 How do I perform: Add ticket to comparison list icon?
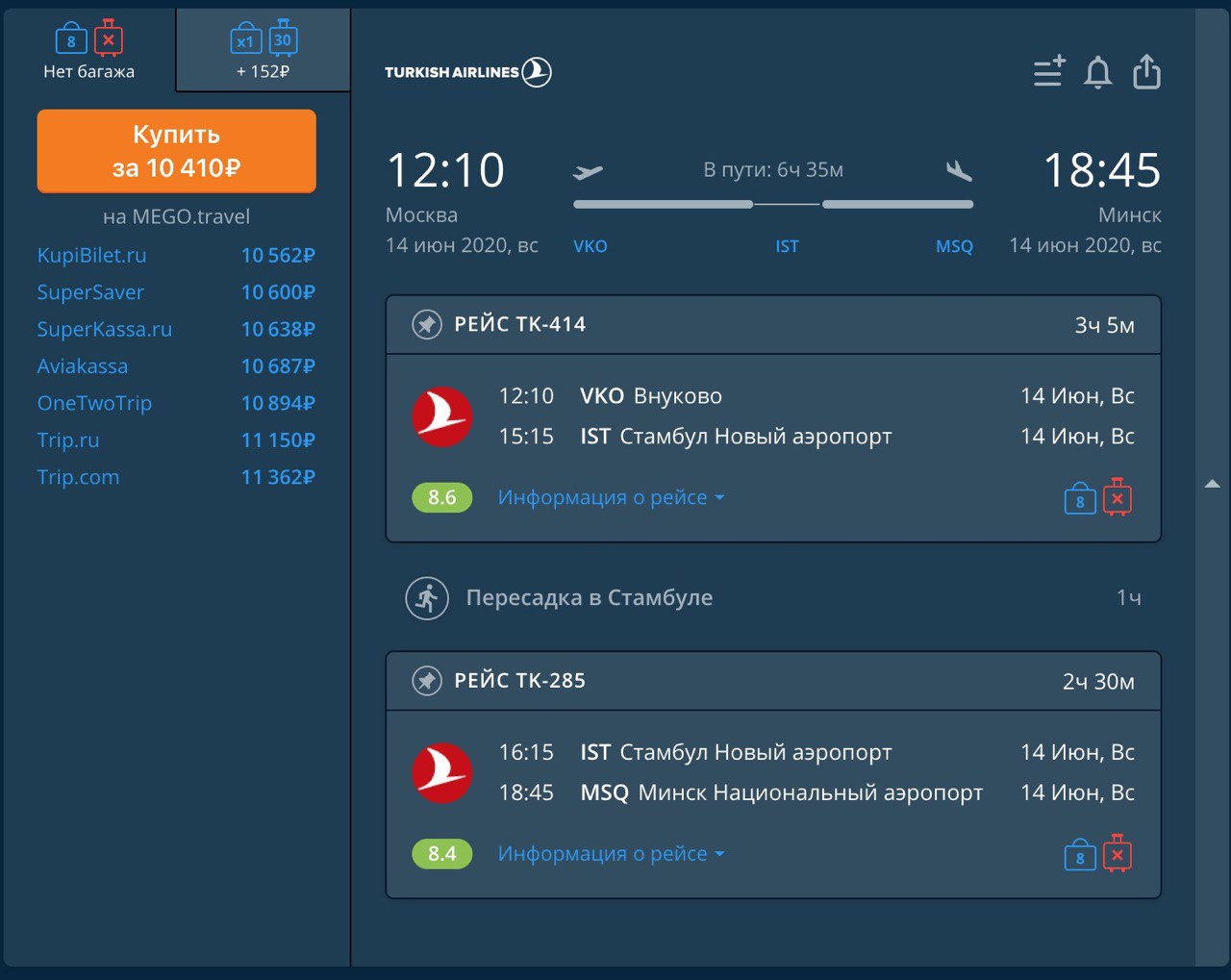pos(1049,72)
